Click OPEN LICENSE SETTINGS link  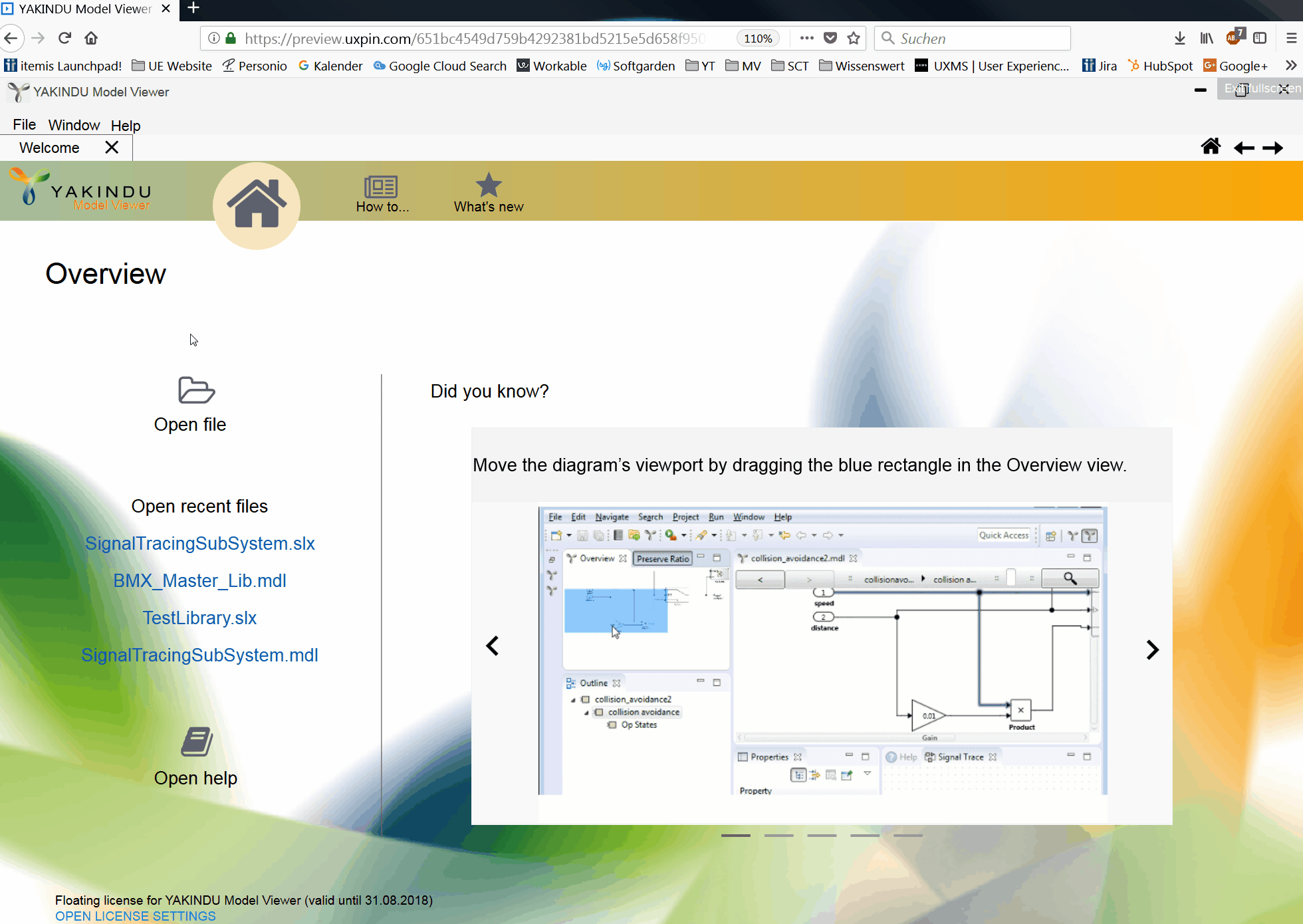[x=136, y=916]
